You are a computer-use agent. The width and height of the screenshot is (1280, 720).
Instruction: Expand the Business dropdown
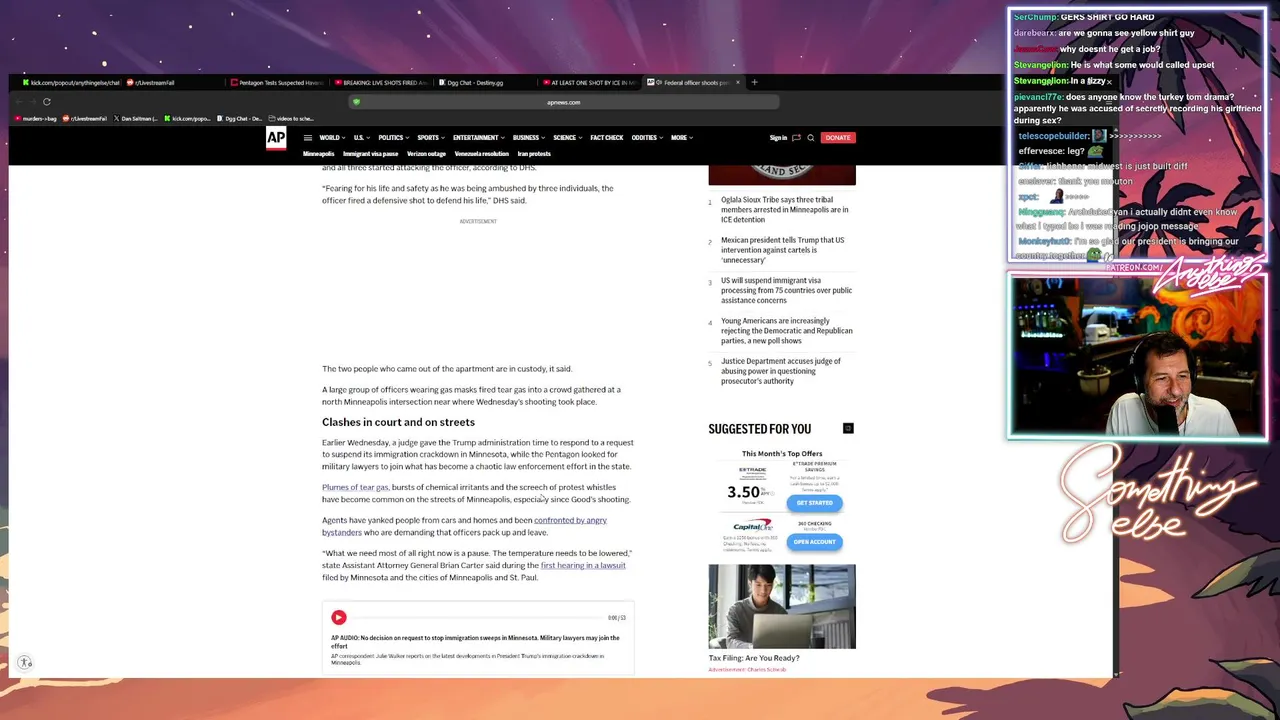click(528, 138)
